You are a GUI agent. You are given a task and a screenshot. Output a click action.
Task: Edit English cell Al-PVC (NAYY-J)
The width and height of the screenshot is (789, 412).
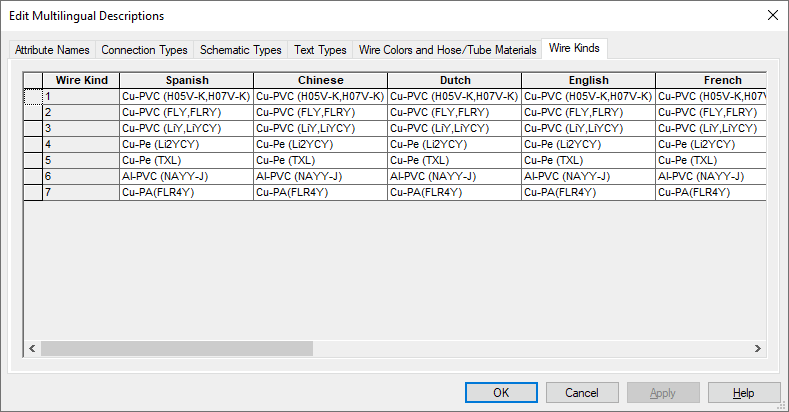pos(589,177)
